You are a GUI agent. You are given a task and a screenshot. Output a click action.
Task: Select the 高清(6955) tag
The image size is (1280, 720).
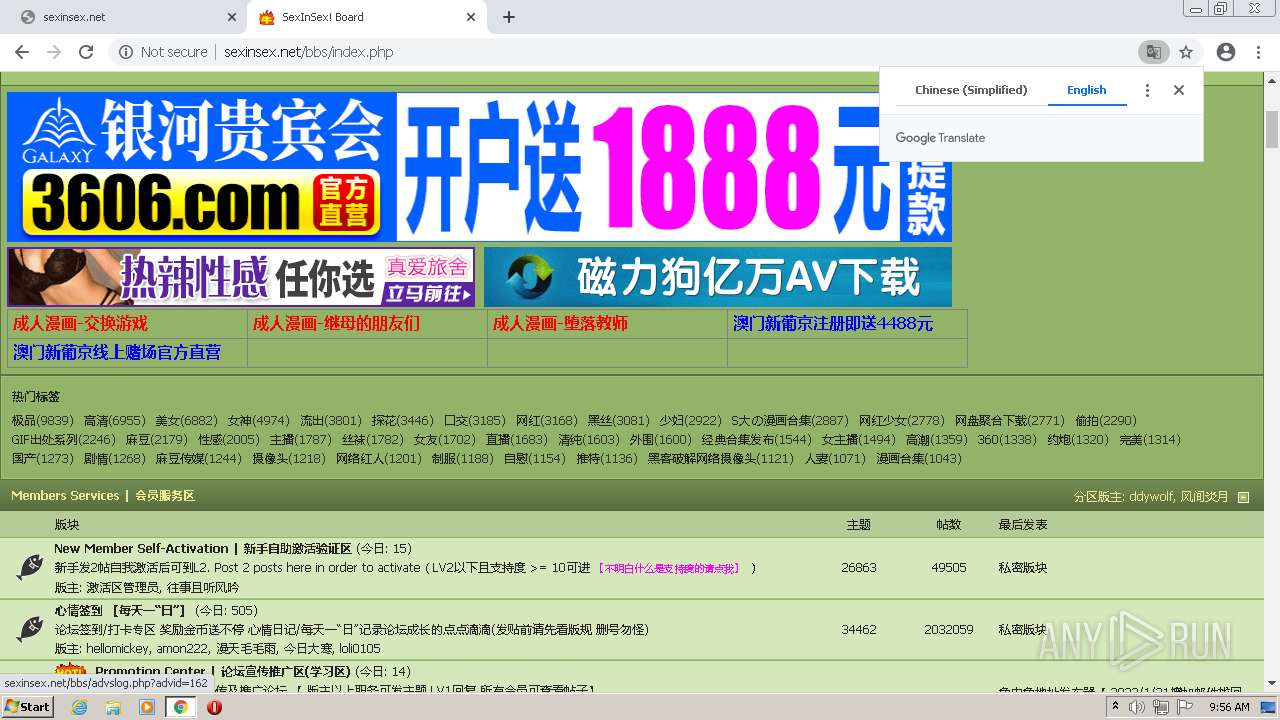(114, 421)
